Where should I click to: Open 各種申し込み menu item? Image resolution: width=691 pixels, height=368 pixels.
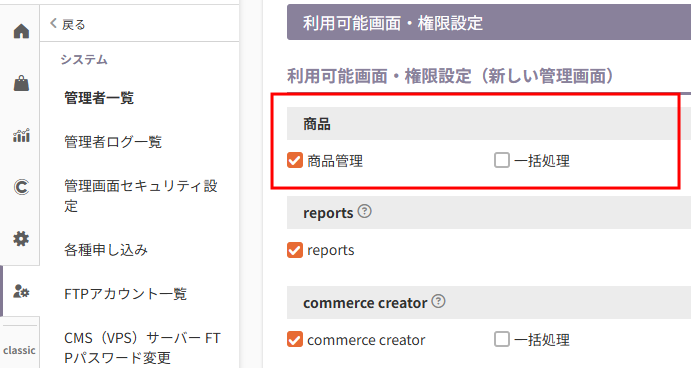point(106,250)
